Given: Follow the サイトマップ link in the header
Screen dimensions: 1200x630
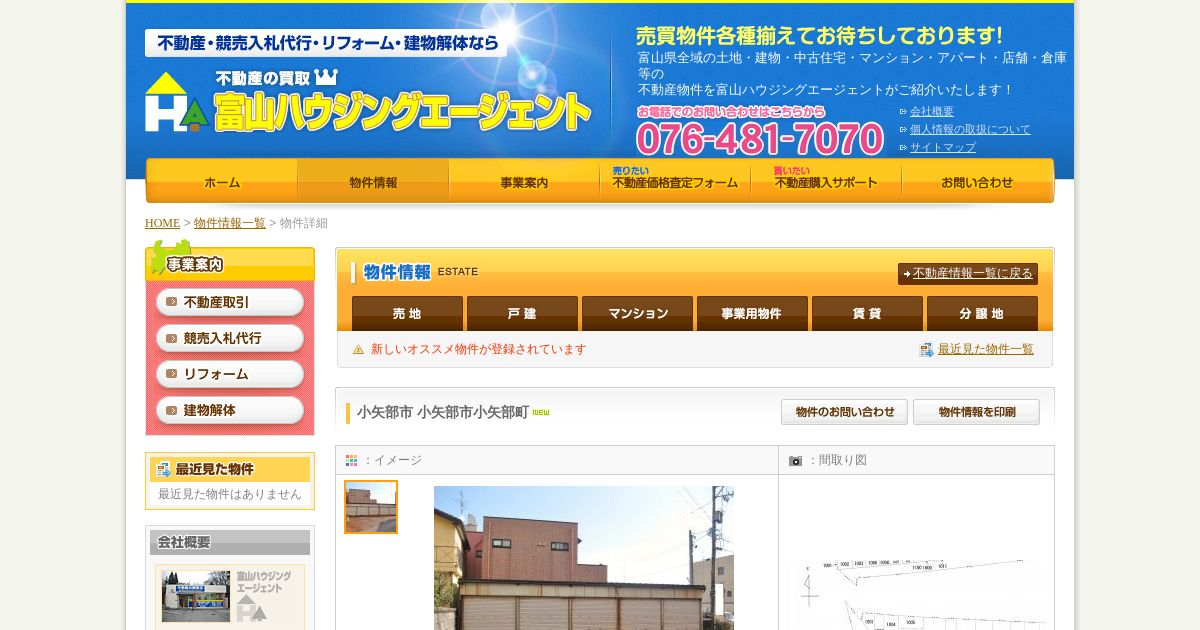Looking at the screenshot, I should click(x=942, y=147).
